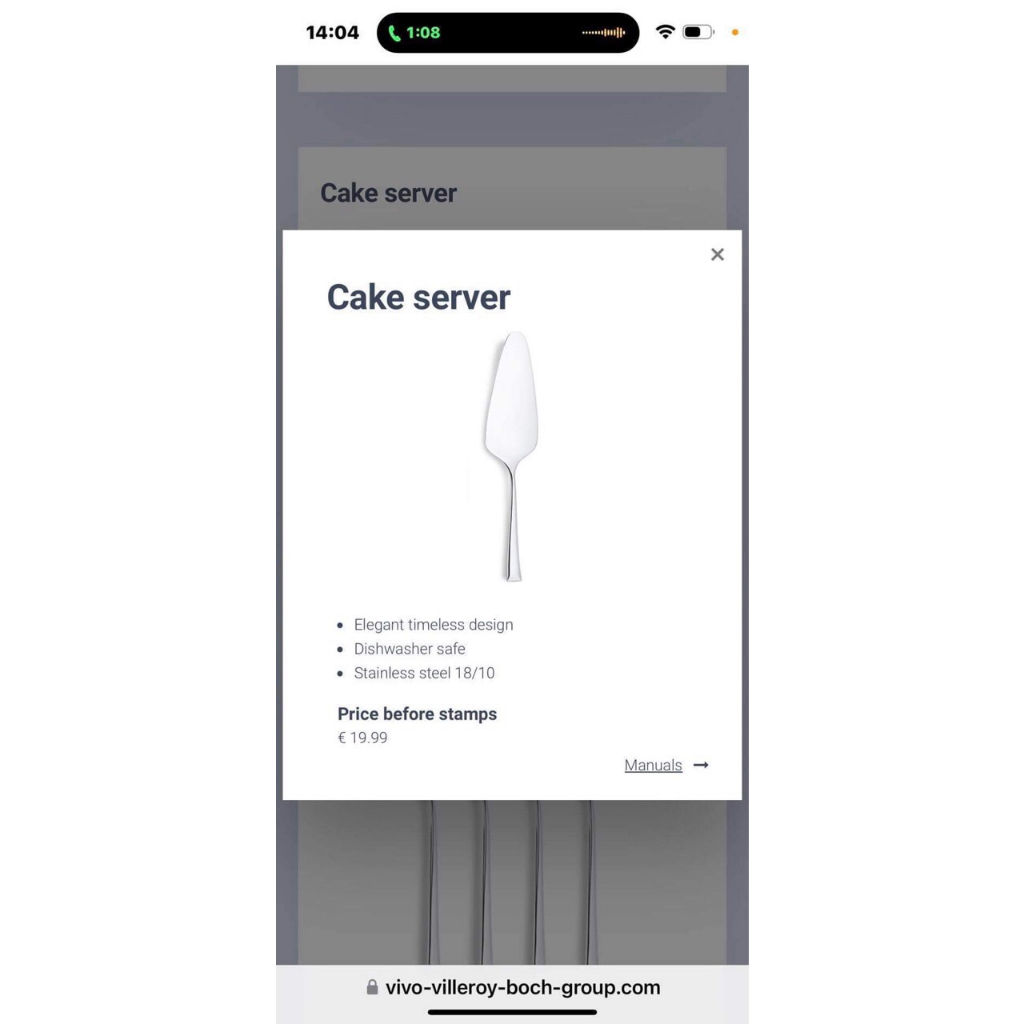Viewport: 1024px width, 1024px height.
Task: Tap the Price before stamps label
Action: point(417,714)
